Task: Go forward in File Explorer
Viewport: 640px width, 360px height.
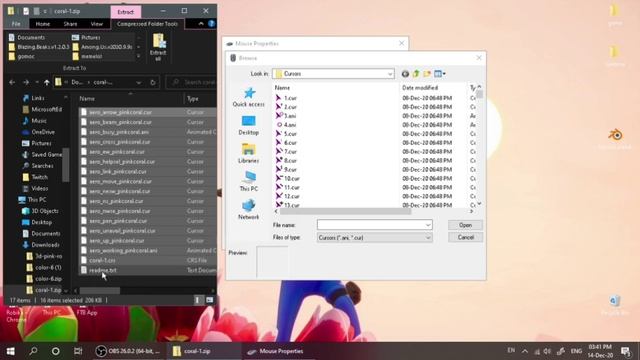Action: [x=25, y=82]
